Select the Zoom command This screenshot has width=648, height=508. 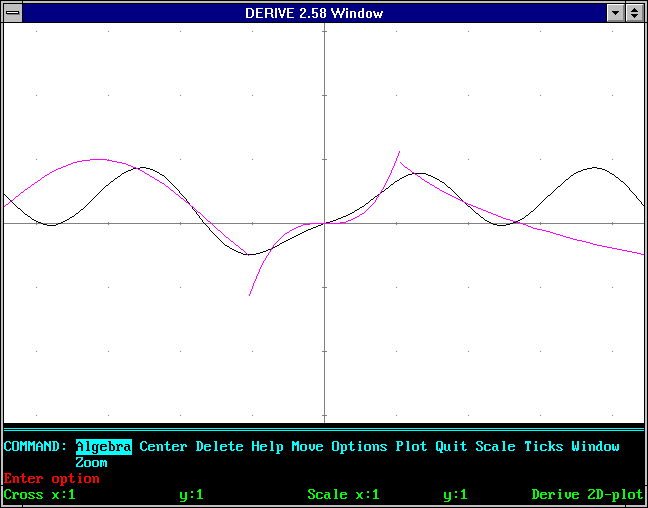click(91, 463)
